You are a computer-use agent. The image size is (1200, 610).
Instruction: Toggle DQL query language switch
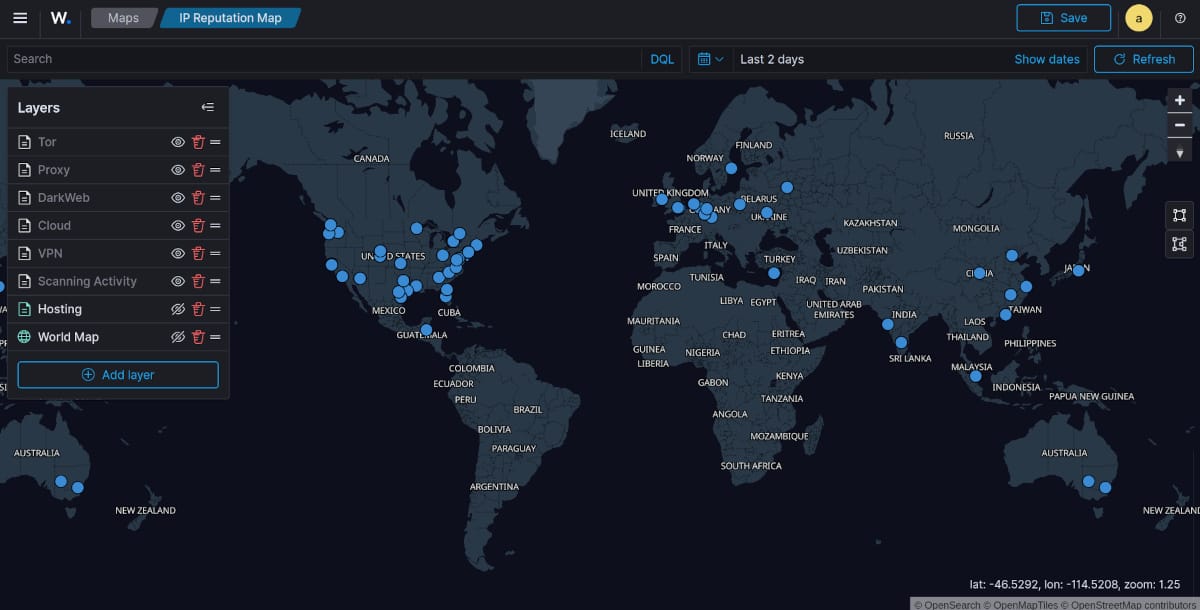tap(662, 59)
